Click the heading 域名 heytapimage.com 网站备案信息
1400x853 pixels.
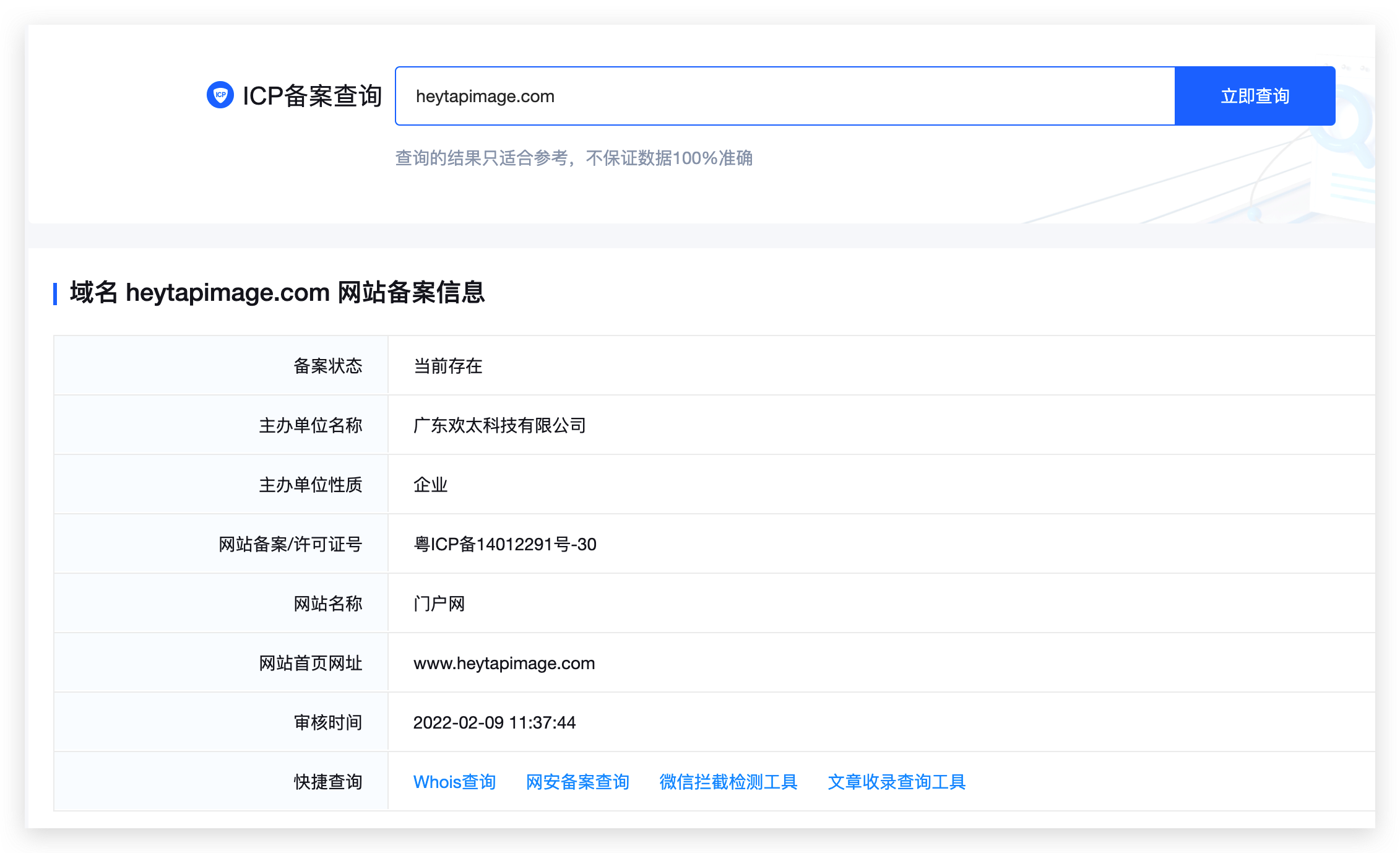(x=277, y=292)
